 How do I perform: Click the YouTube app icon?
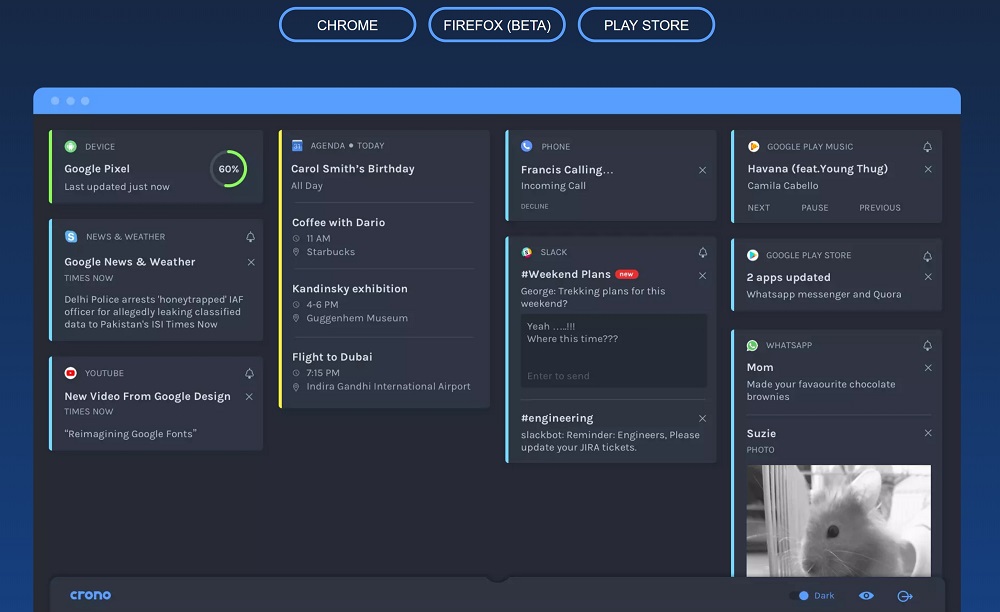tap(71, 373)
